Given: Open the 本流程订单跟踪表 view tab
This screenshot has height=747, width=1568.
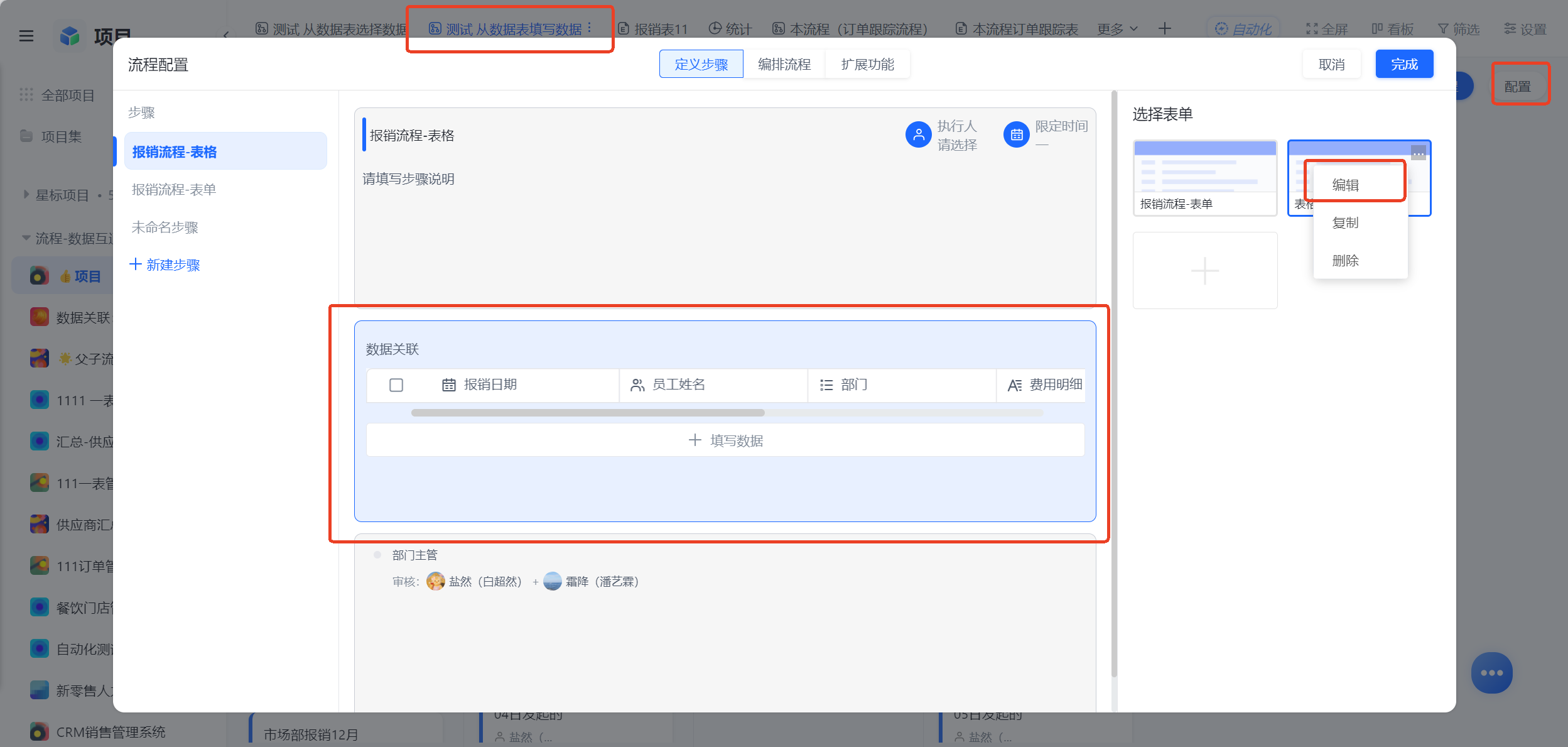Looking at the screenshot, I should click(1017, 29).
